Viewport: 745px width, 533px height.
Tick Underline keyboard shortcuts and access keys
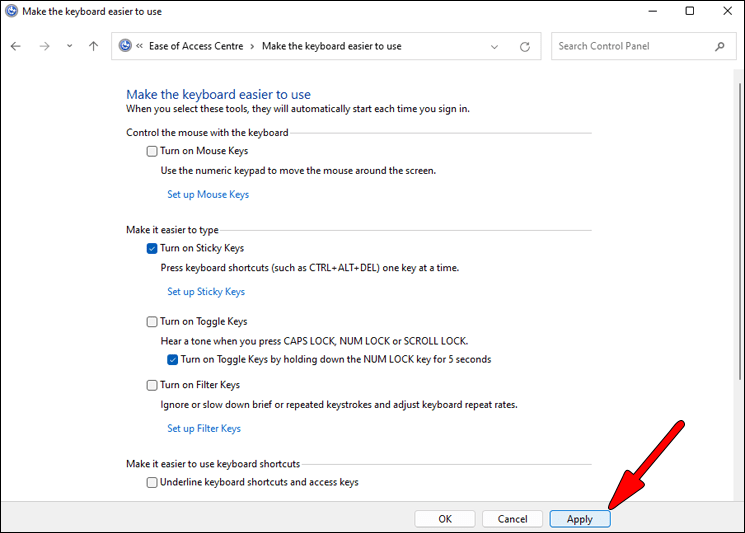(152, 482)
